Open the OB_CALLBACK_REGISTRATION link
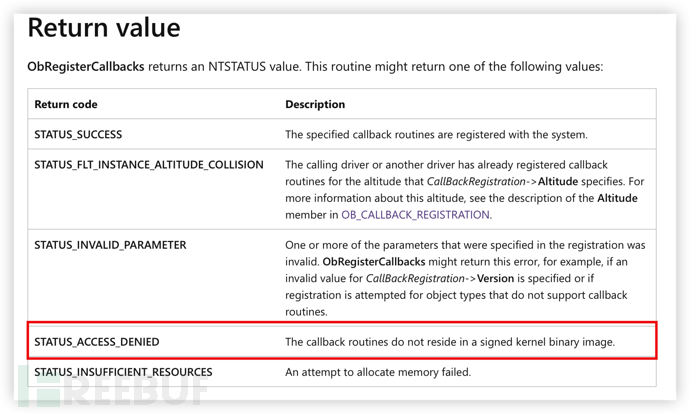The height and width of the screenshot is (414, 690). click(415, 215)
